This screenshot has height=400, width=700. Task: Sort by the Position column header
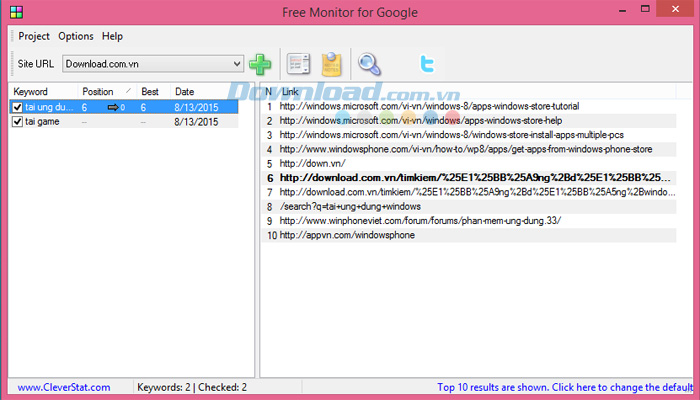[98, 92]
